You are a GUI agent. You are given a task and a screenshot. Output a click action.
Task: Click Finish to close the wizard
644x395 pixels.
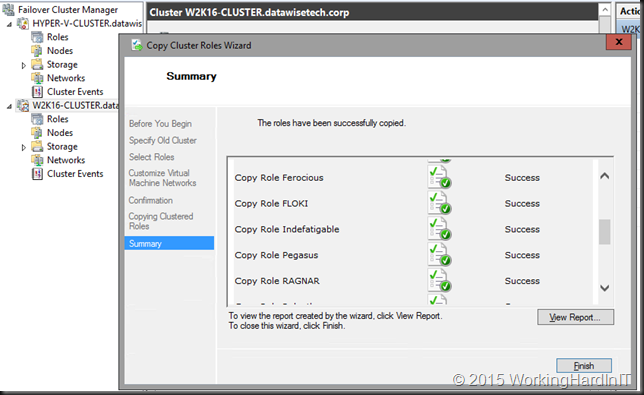(x=584, y=365)
